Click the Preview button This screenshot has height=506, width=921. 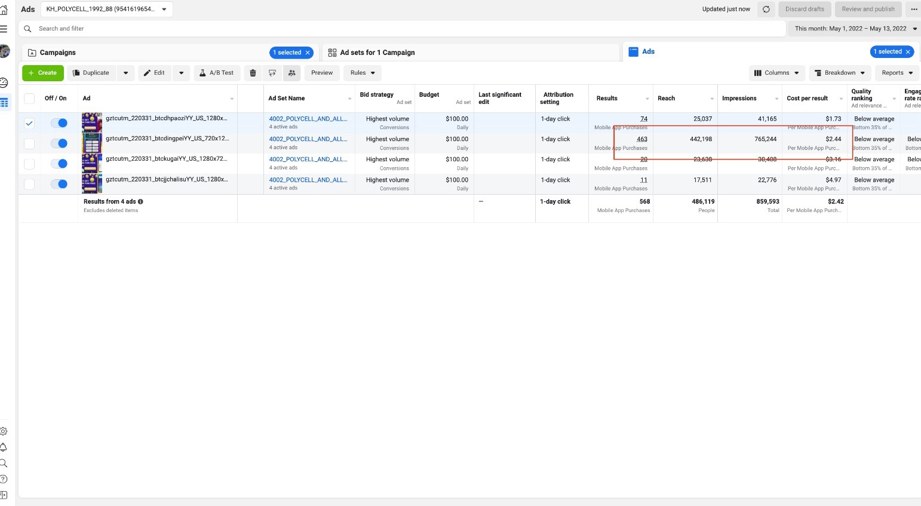tap(322, 73)
